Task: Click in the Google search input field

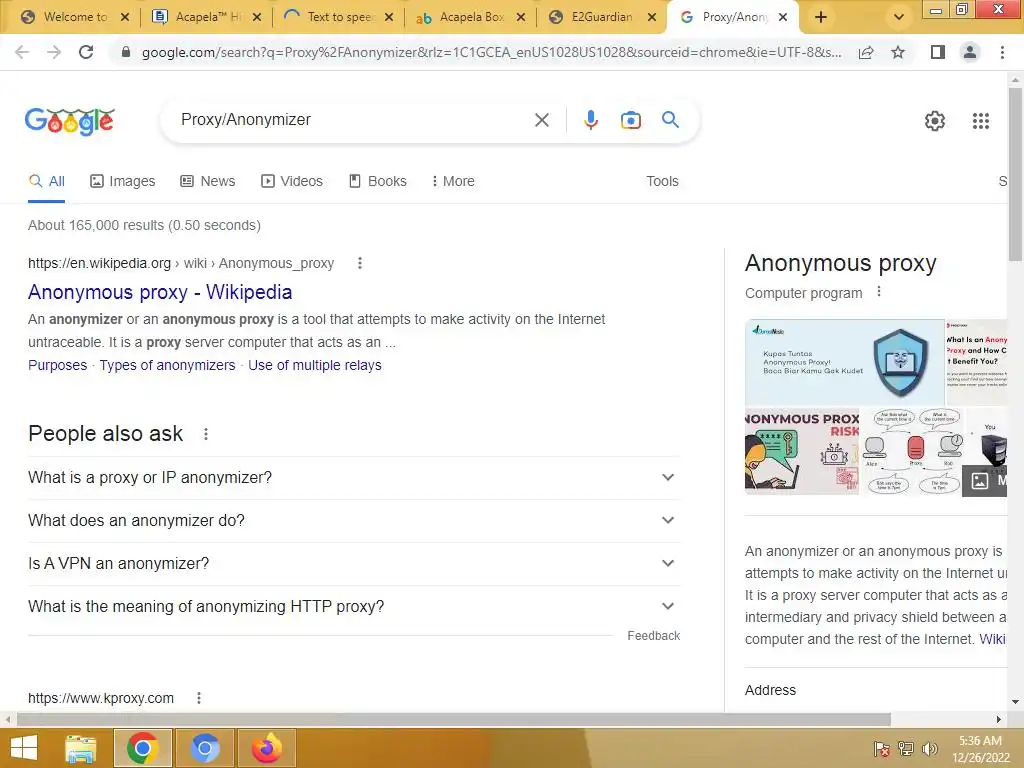Action: pos(353,120)
